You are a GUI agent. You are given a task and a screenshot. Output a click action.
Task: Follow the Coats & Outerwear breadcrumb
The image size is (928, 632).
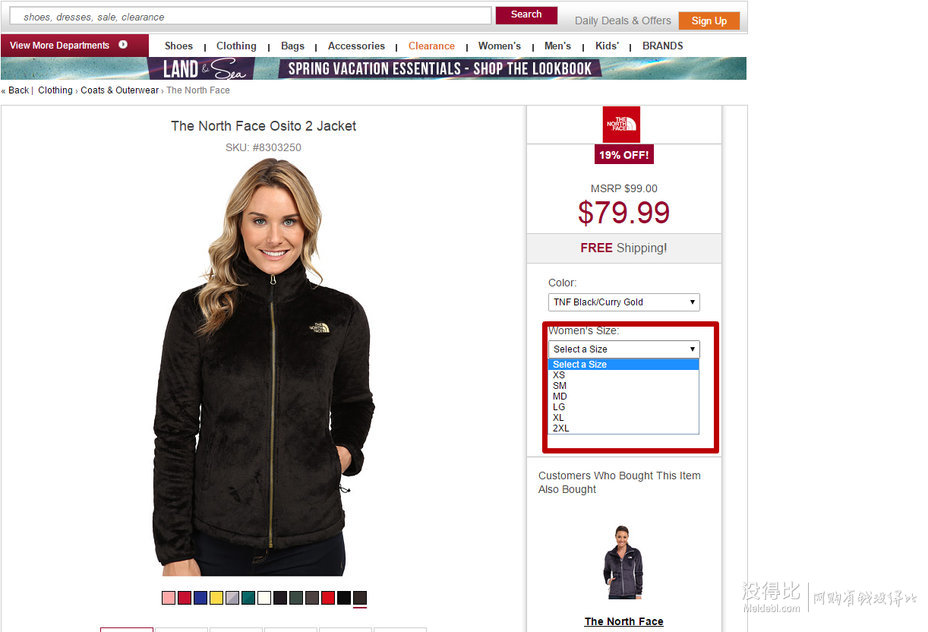120,90
